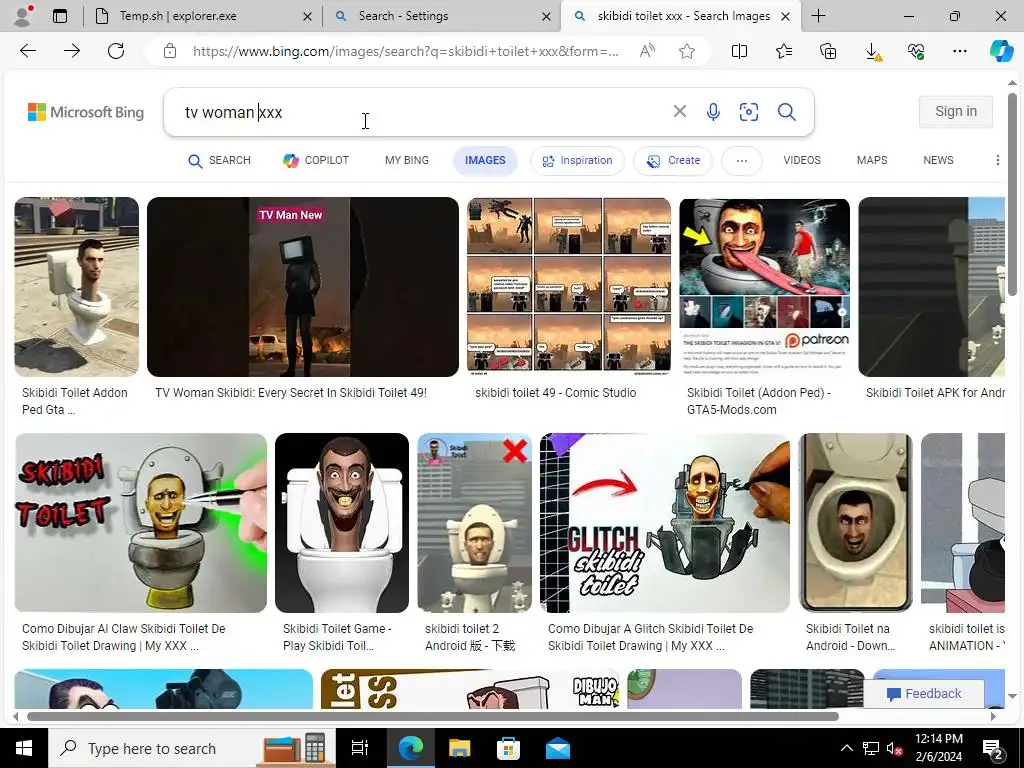Clear the Bing search box with X
The image size is (1024, 768).
pos(680,112)
